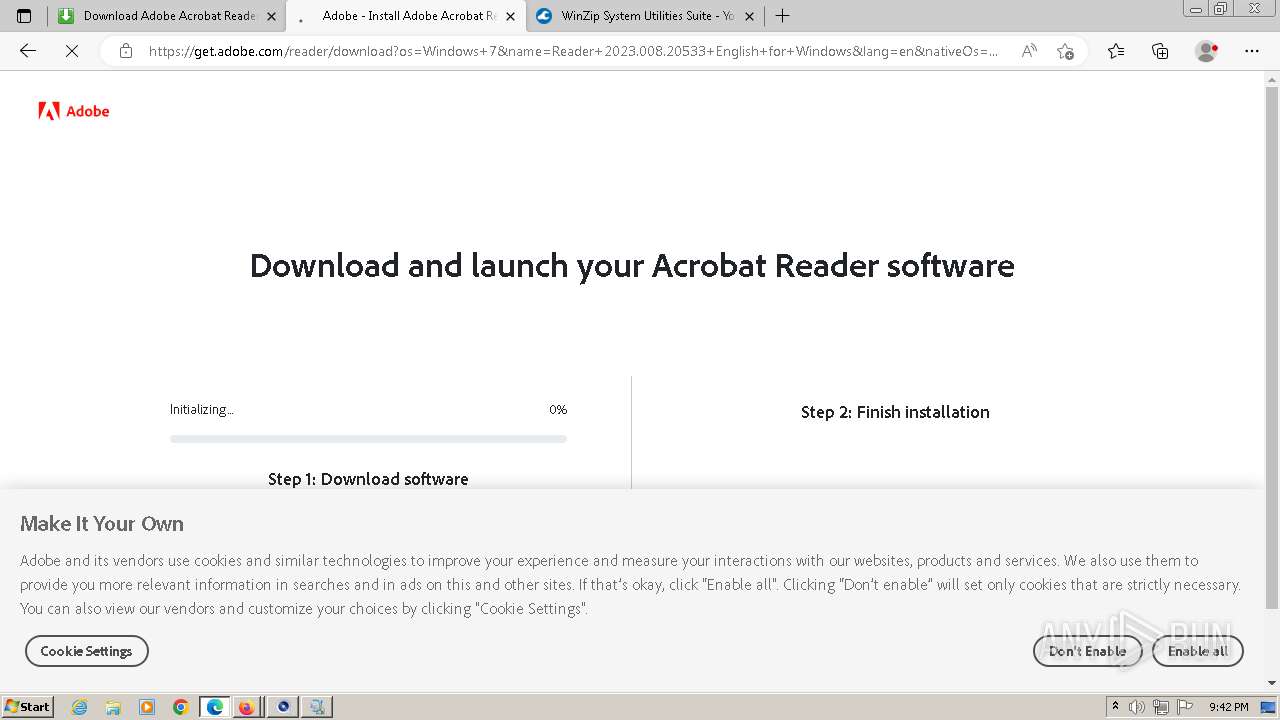Activate Read aloud icon in address bar
The height and width of the screenshot is (720, 1280).
(1029, 51)
